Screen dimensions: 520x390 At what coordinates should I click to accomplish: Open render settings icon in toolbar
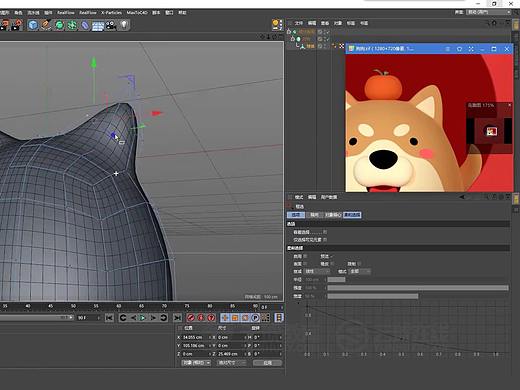(x=17, y=25)
